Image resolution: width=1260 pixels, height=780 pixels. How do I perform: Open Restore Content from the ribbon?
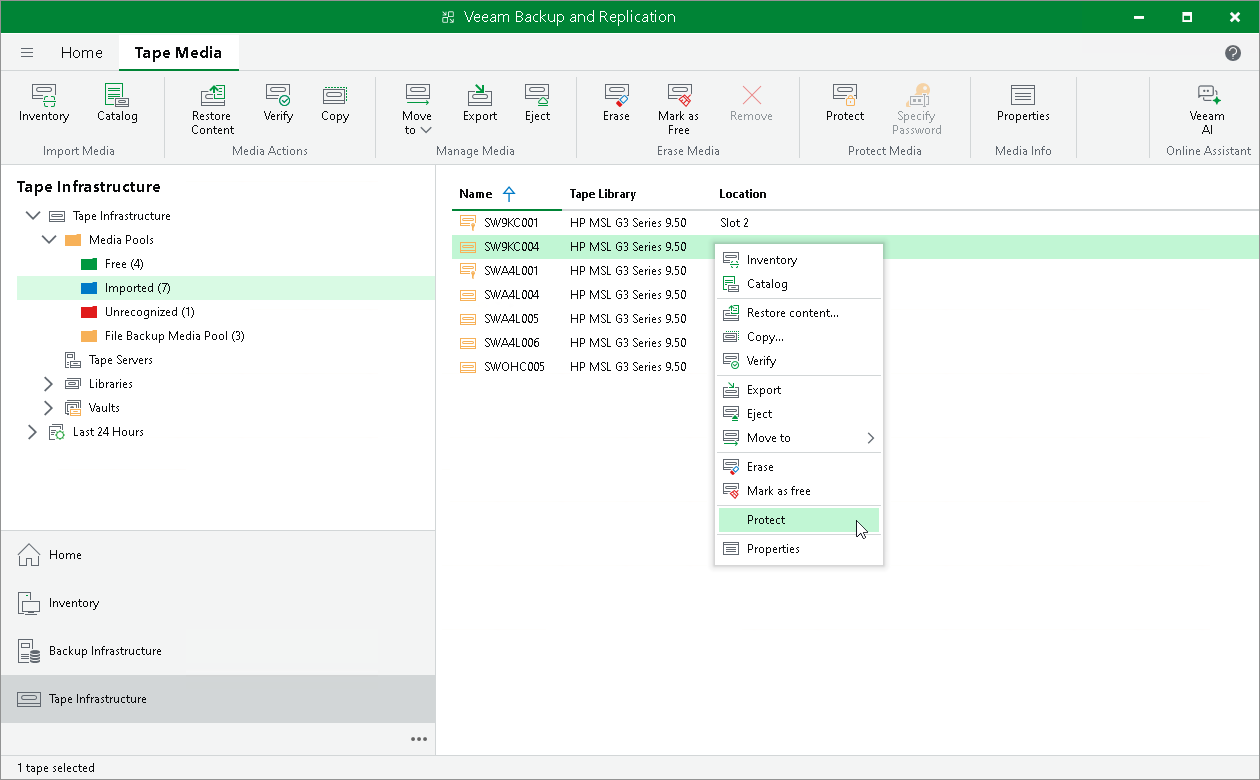(x=212, y=110)
